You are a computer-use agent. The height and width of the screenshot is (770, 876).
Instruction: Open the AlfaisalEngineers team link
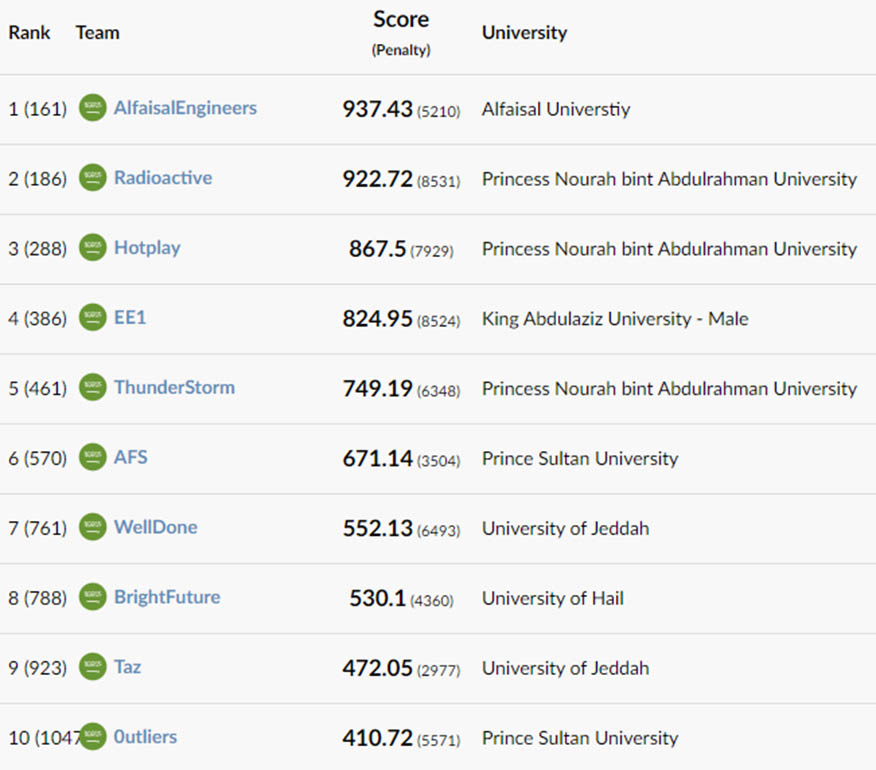pos(185,108)
